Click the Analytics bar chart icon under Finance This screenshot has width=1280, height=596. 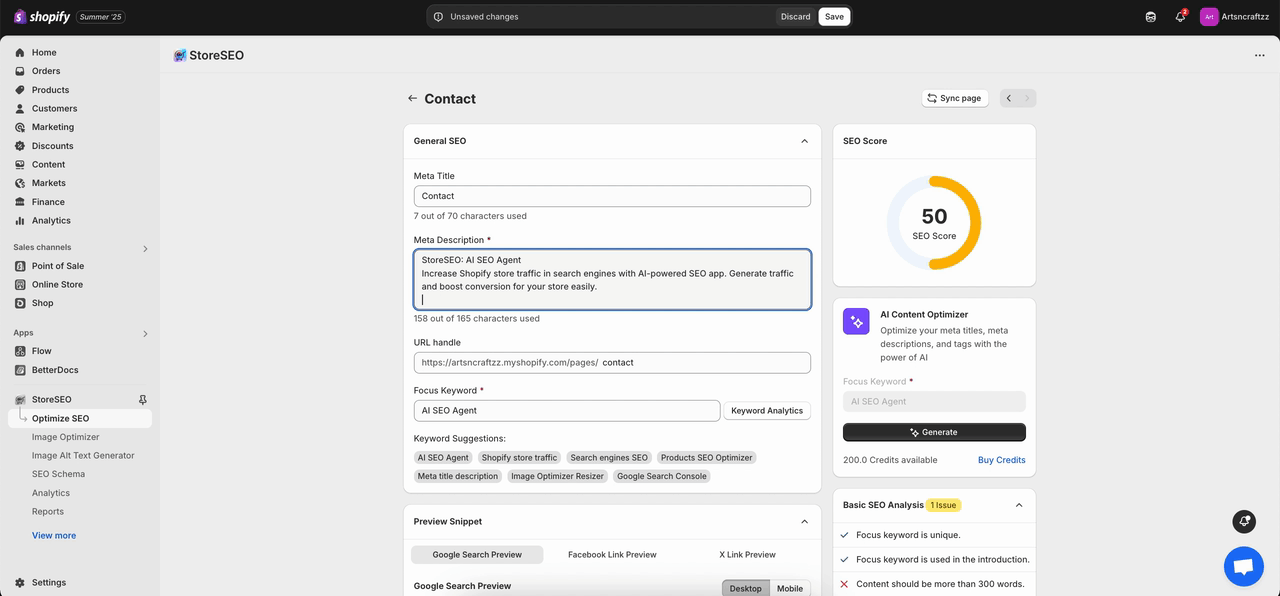click(x=20, y=220)
